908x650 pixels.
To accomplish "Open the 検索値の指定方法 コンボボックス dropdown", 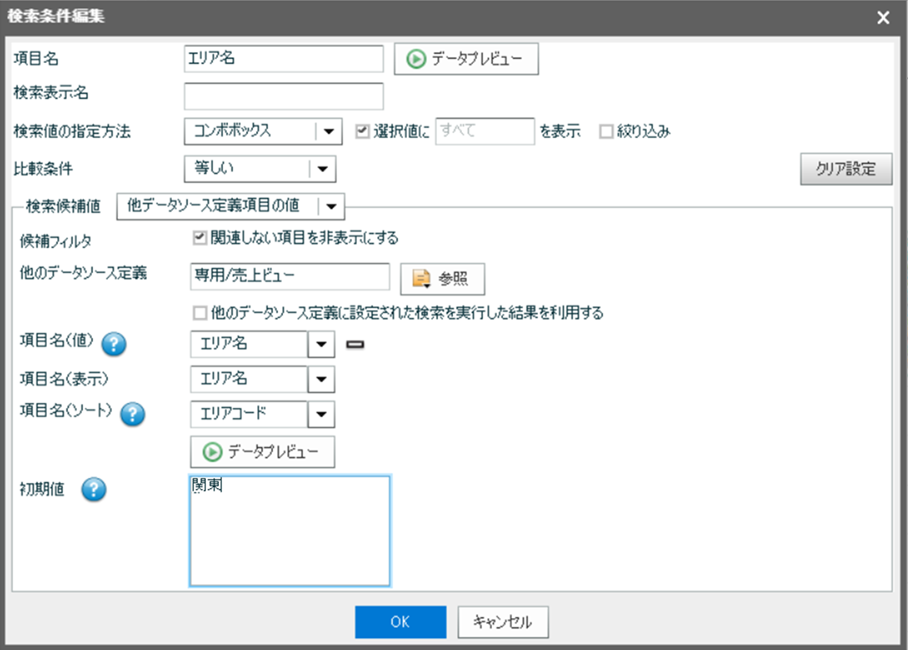I will (326, 131).
